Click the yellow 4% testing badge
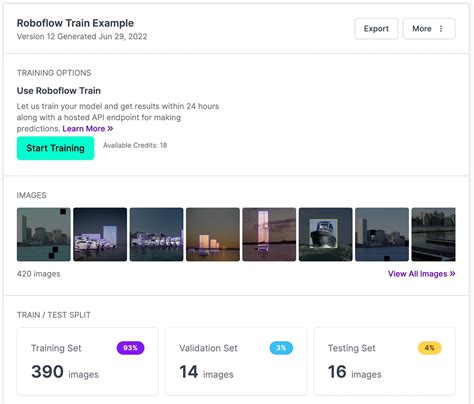Screen dimensions: 474x404 point(429,348)
